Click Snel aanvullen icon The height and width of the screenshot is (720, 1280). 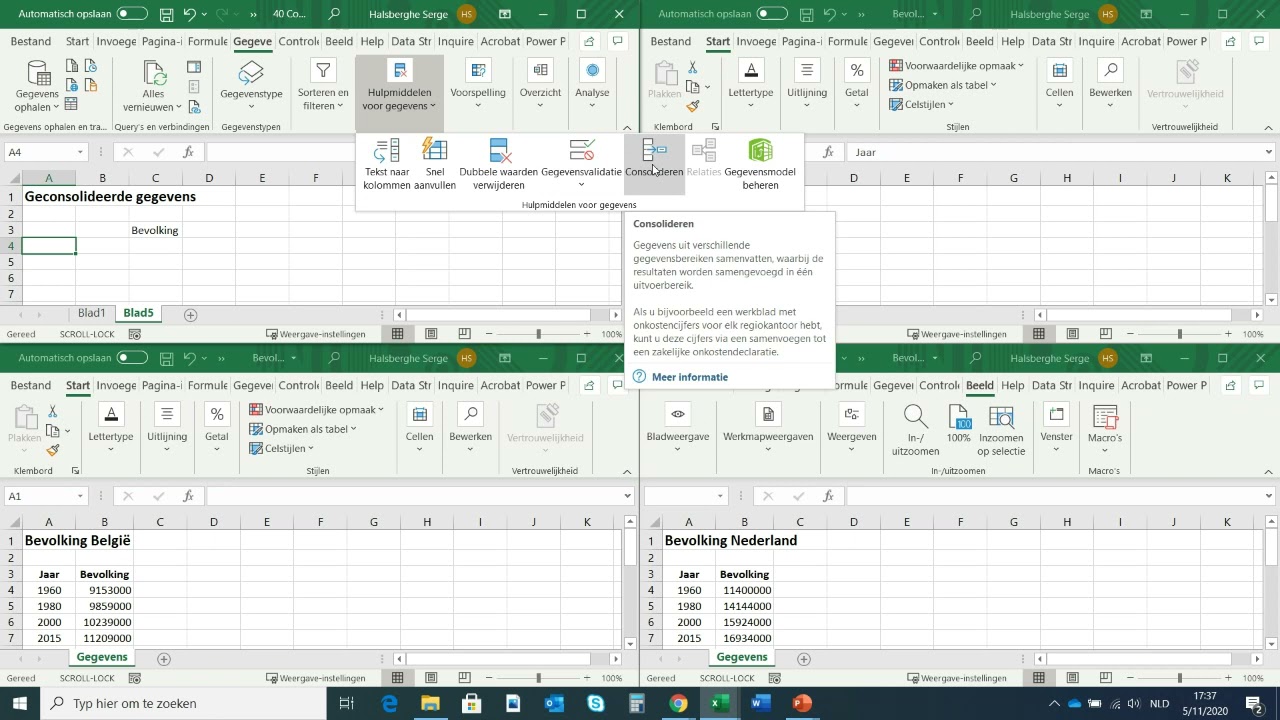point(434,151)
